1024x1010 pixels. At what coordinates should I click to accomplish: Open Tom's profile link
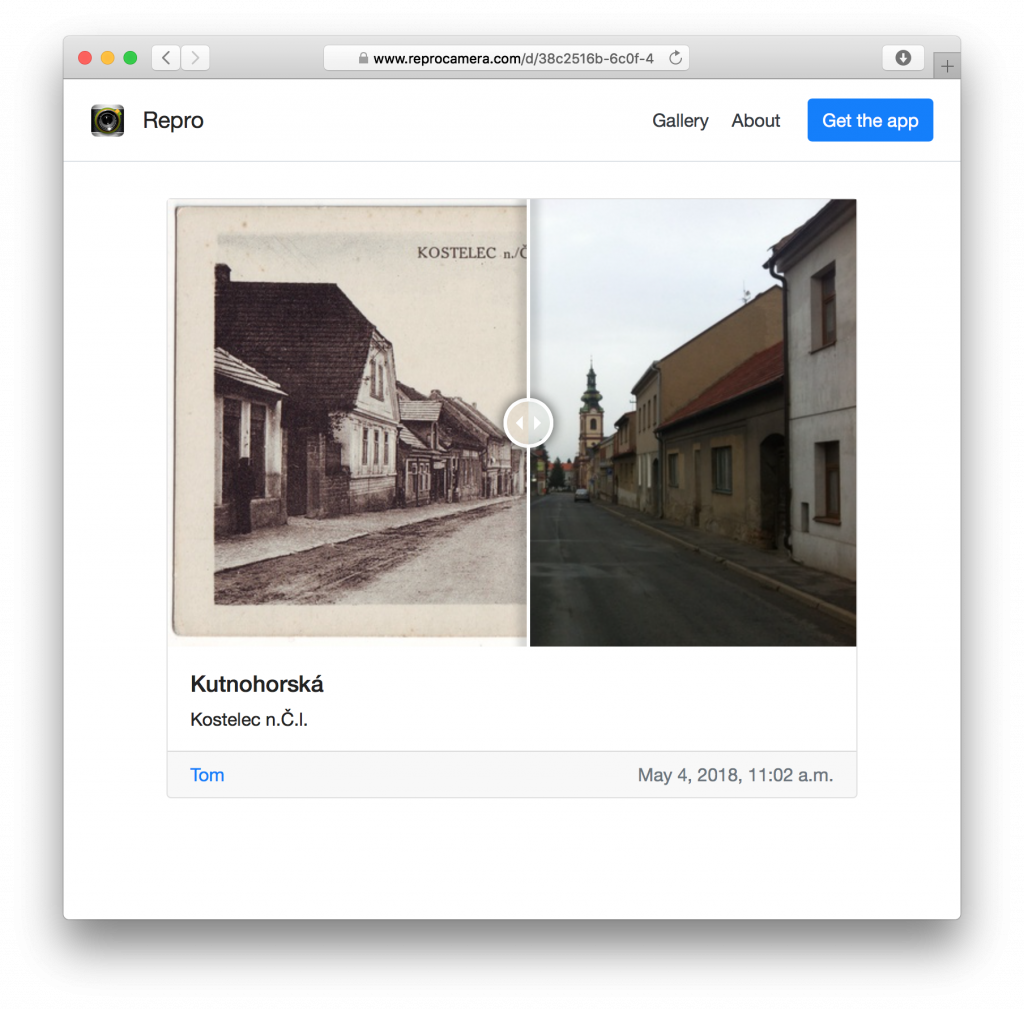pyautogui.click(x=207, y=775)
